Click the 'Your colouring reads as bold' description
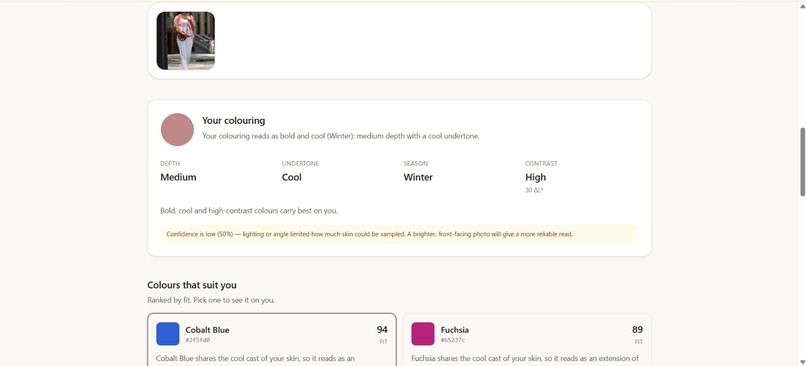This screenshot has width=806, height=366. click(x=341, y=136)
